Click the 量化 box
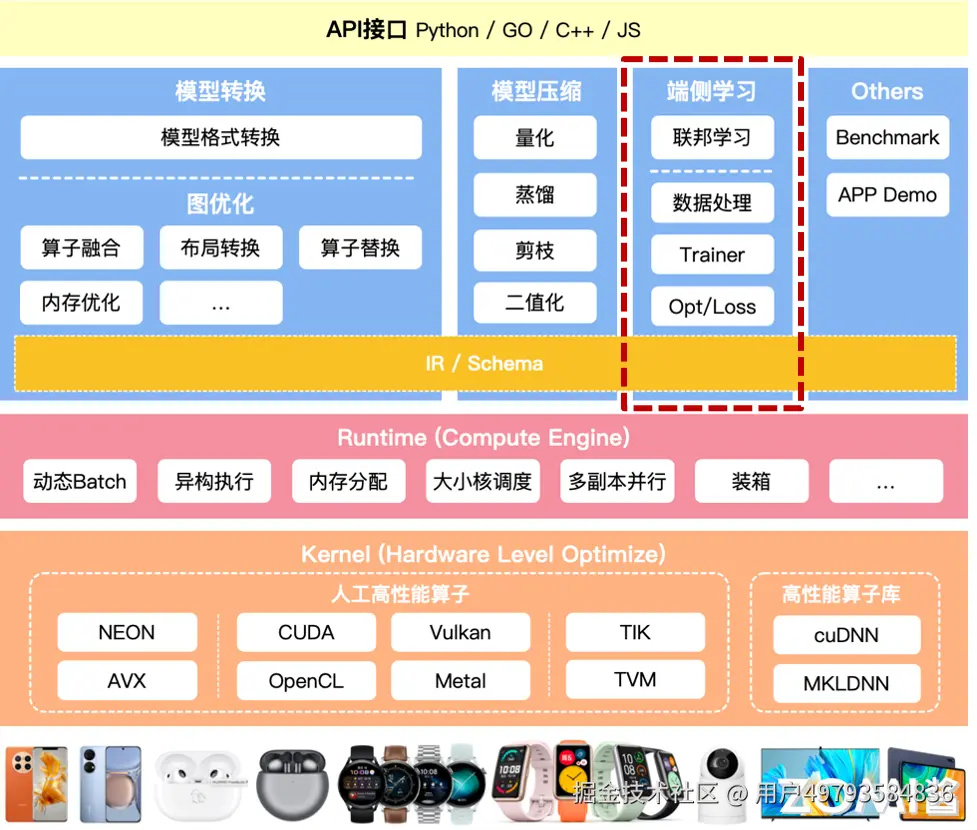Screen dimensions: 977x830 pos(535,137)
